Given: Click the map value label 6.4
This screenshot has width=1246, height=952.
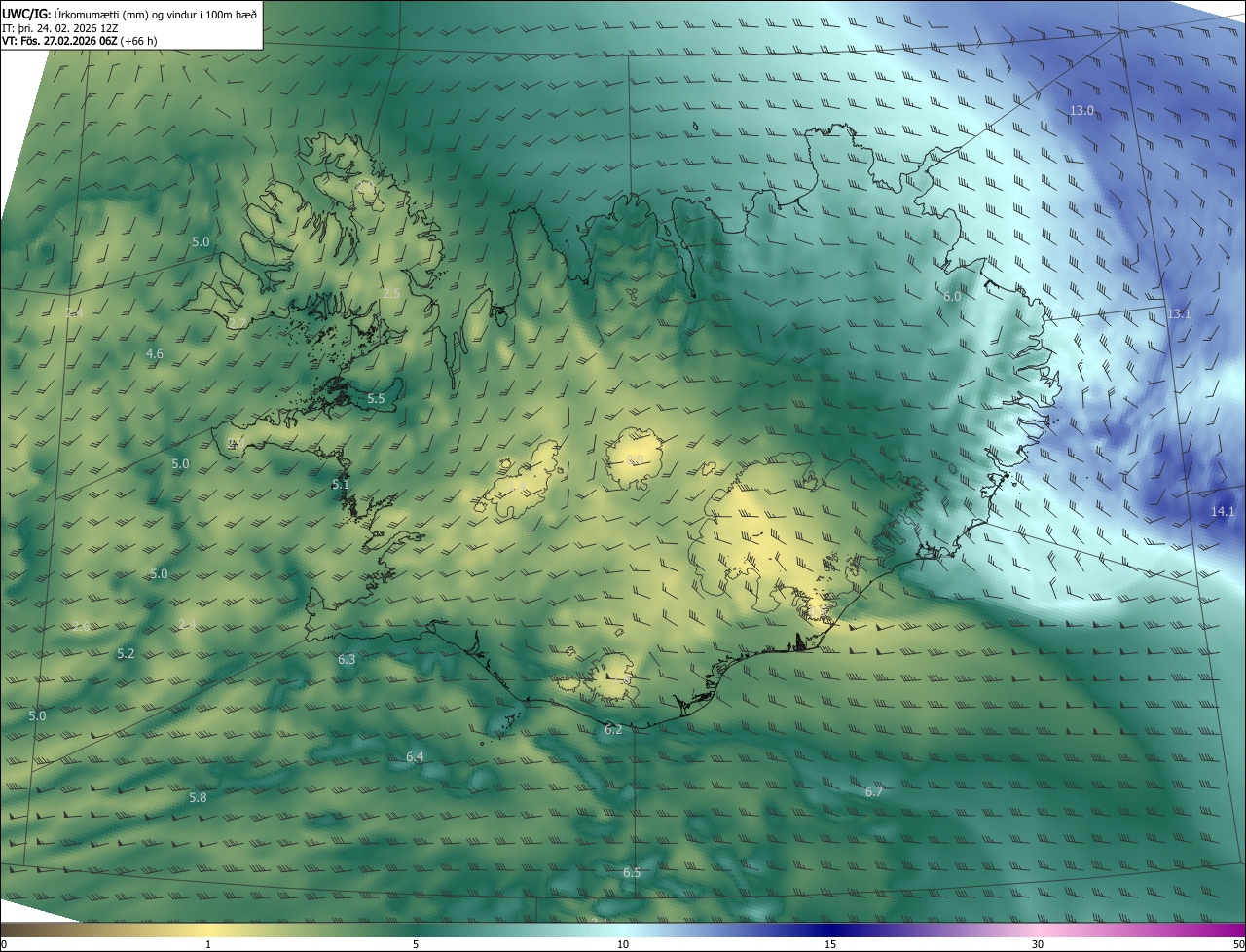Looking at the screenshot, I should (x=415, y=757).
